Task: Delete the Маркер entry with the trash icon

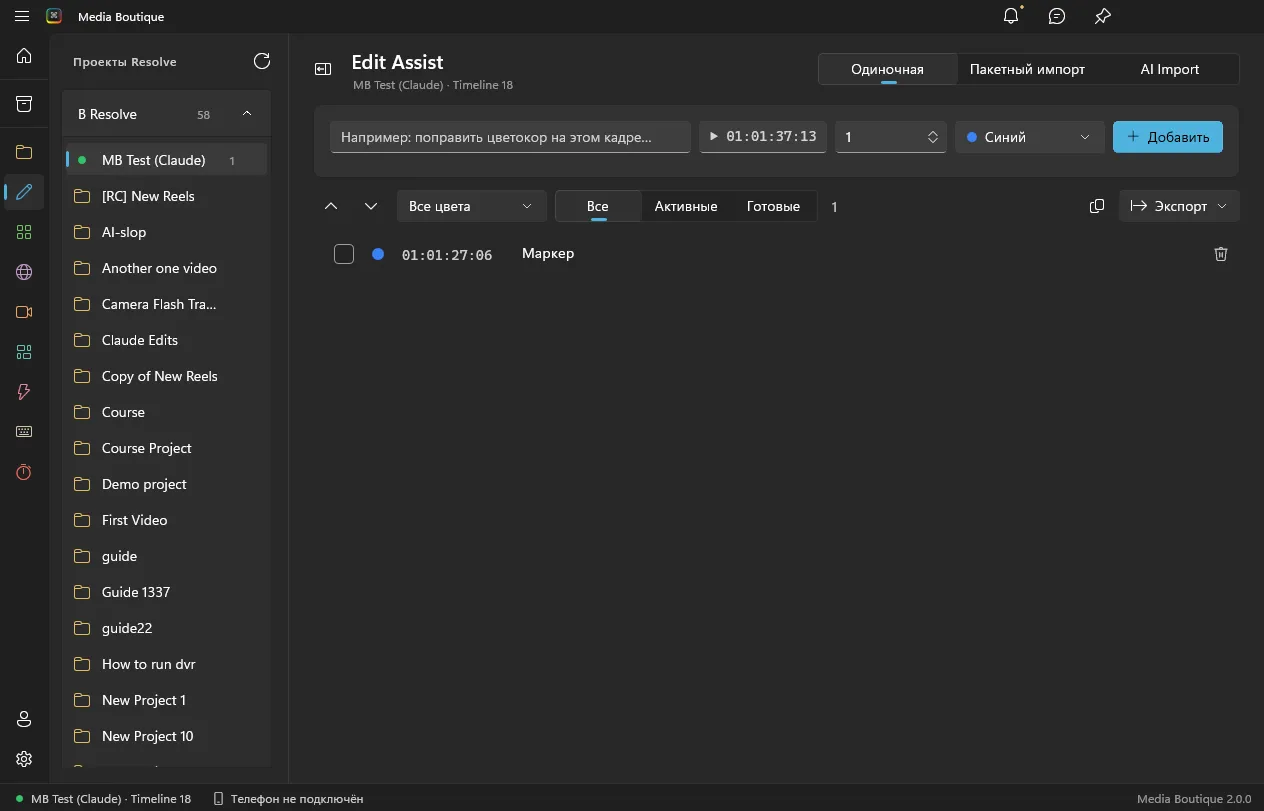Action: (1221, 254)
